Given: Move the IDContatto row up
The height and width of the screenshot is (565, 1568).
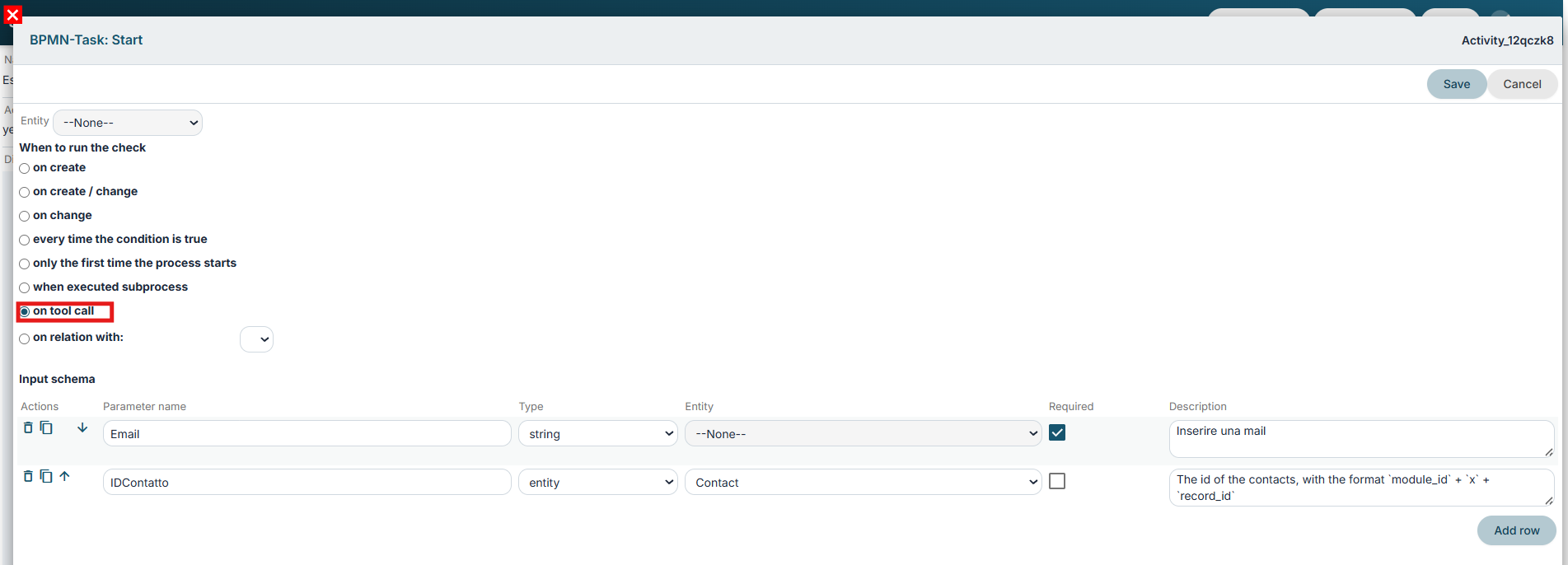Looking at the screenshot, I should [x=64, y=476].
